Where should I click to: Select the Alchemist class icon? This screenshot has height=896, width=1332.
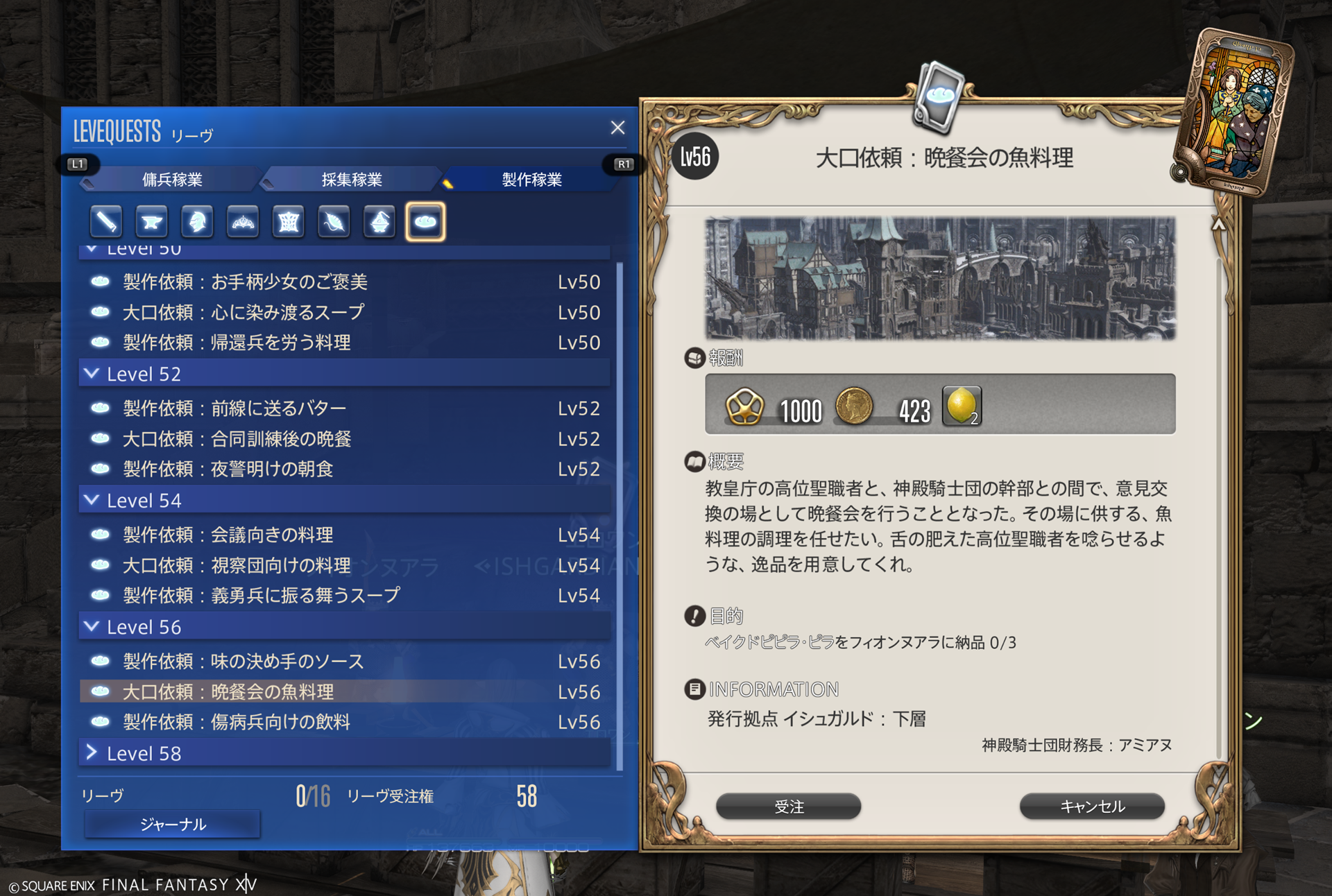379,222
